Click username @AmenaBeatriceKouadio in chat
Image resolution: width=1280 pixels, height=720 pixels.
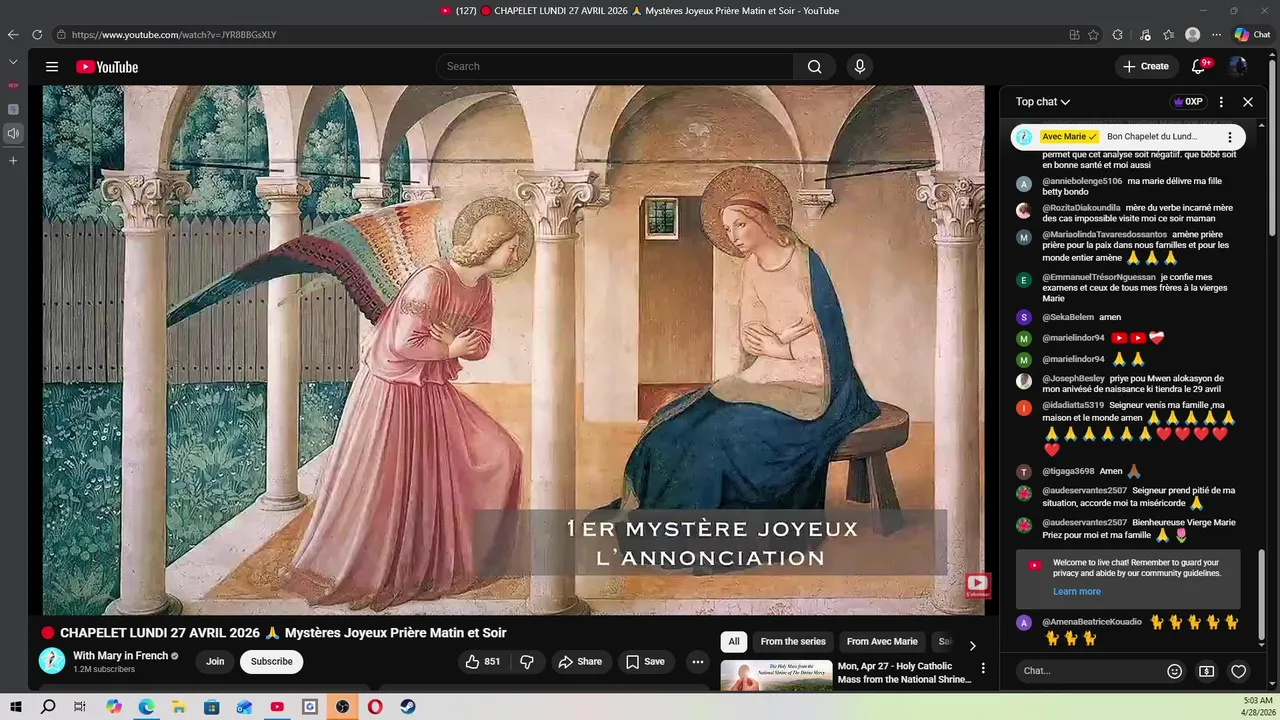pos(1092,622)
